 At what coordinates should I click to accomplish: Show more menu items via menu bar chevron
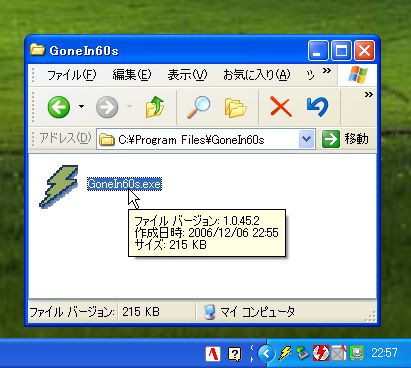click(x=327, y=70)
